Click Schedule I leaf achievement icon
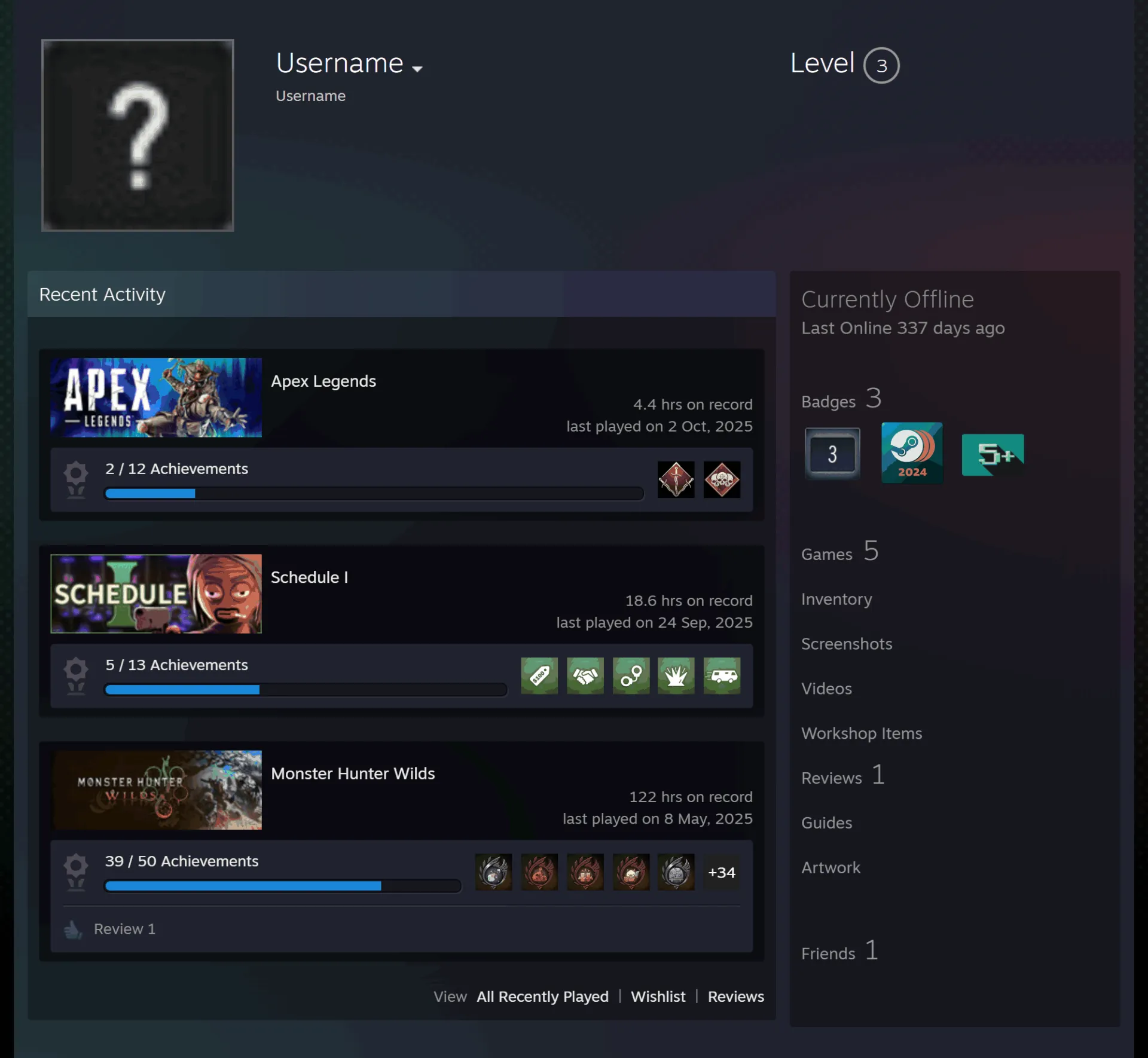The height and width of the screenshot is (1058, 1148). tap(676, 675)
